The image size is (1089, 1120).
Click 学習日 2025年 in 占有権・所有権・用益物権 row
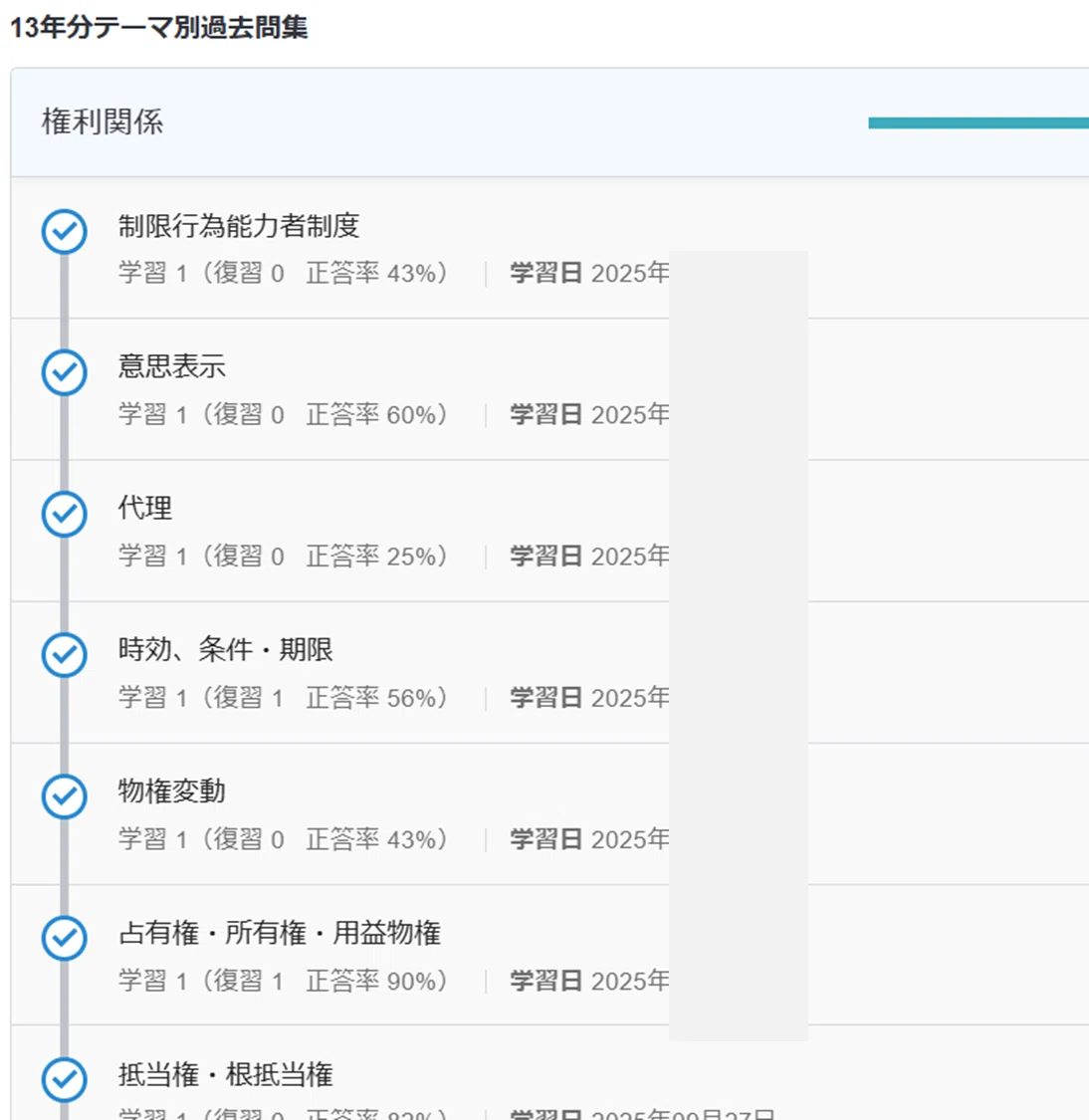(x=589, y=981)
